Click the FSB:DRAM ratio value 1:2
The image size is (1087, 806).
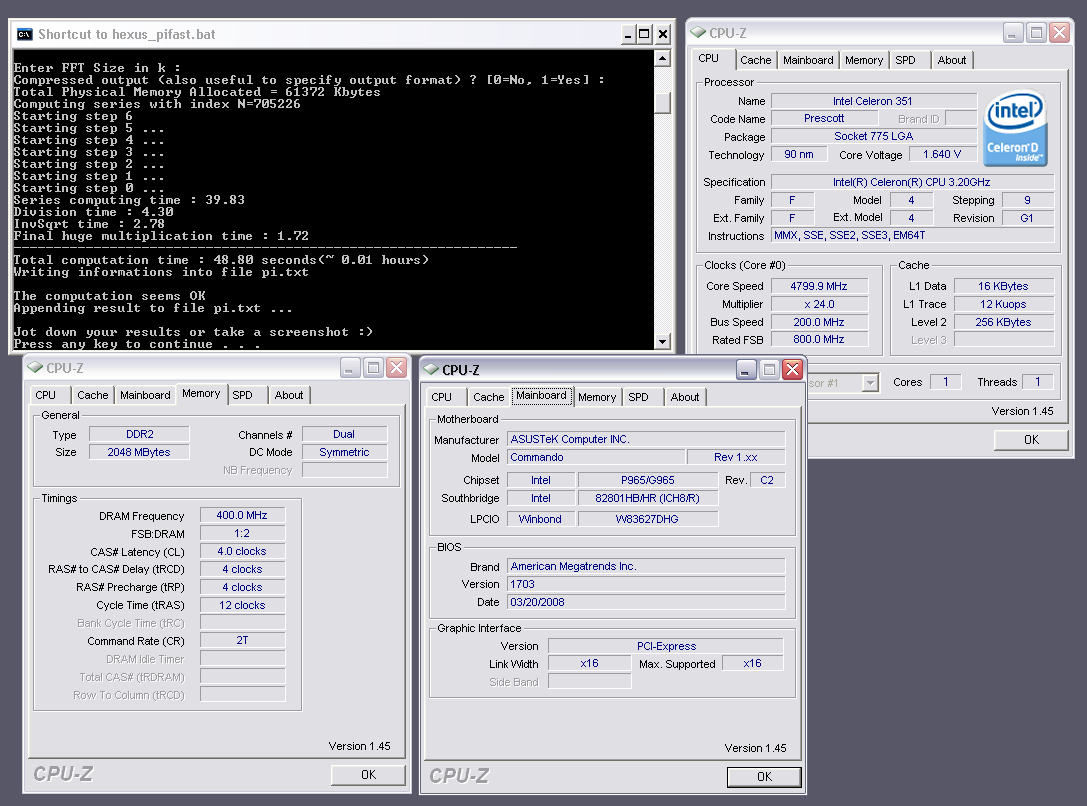tap(242, 534)
